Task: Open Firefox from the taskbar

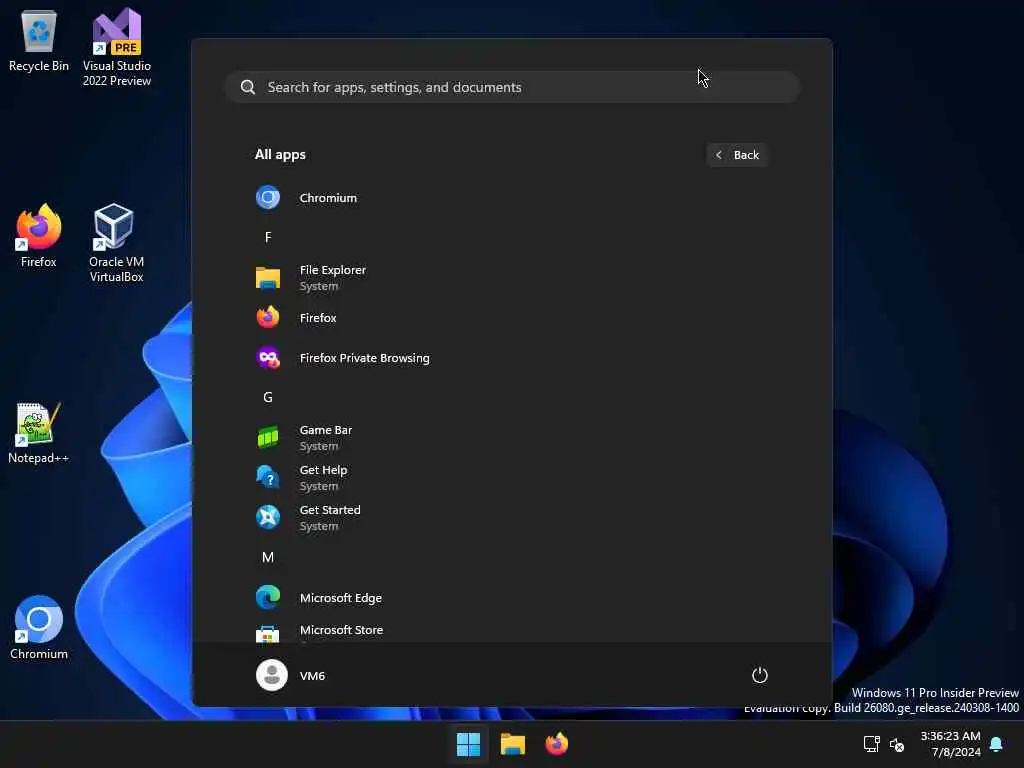Action: pos(556,744)
